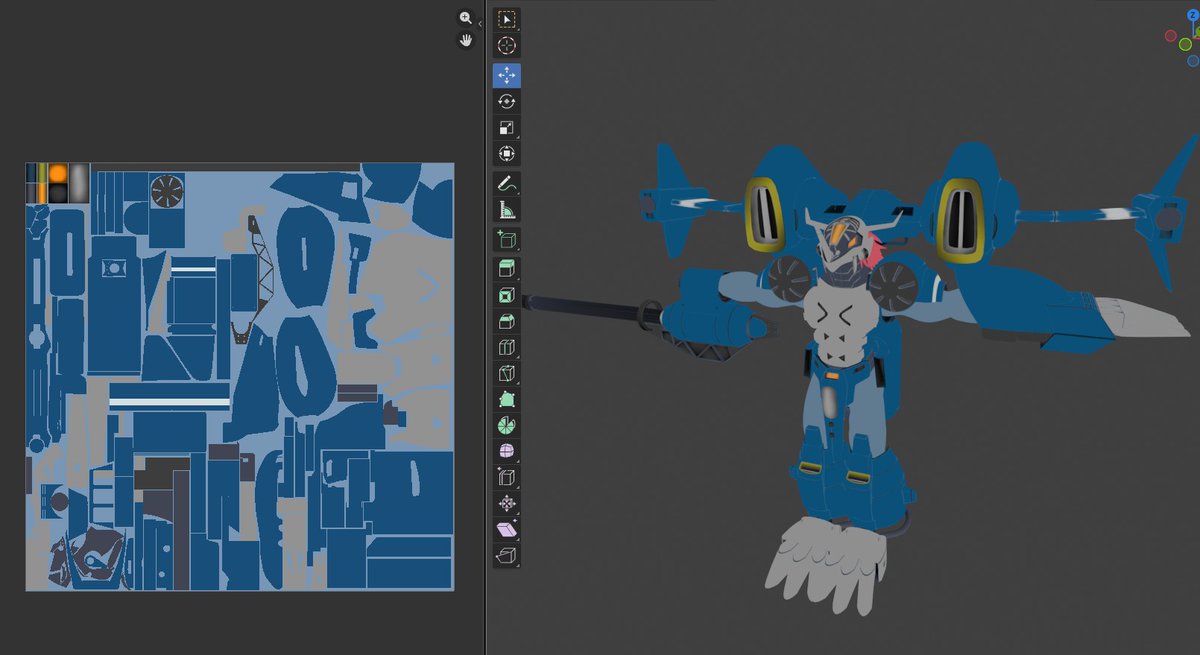Pick the Scale tool
Viewport: 1200px width, 655px height.
click(x=507, y=128)
